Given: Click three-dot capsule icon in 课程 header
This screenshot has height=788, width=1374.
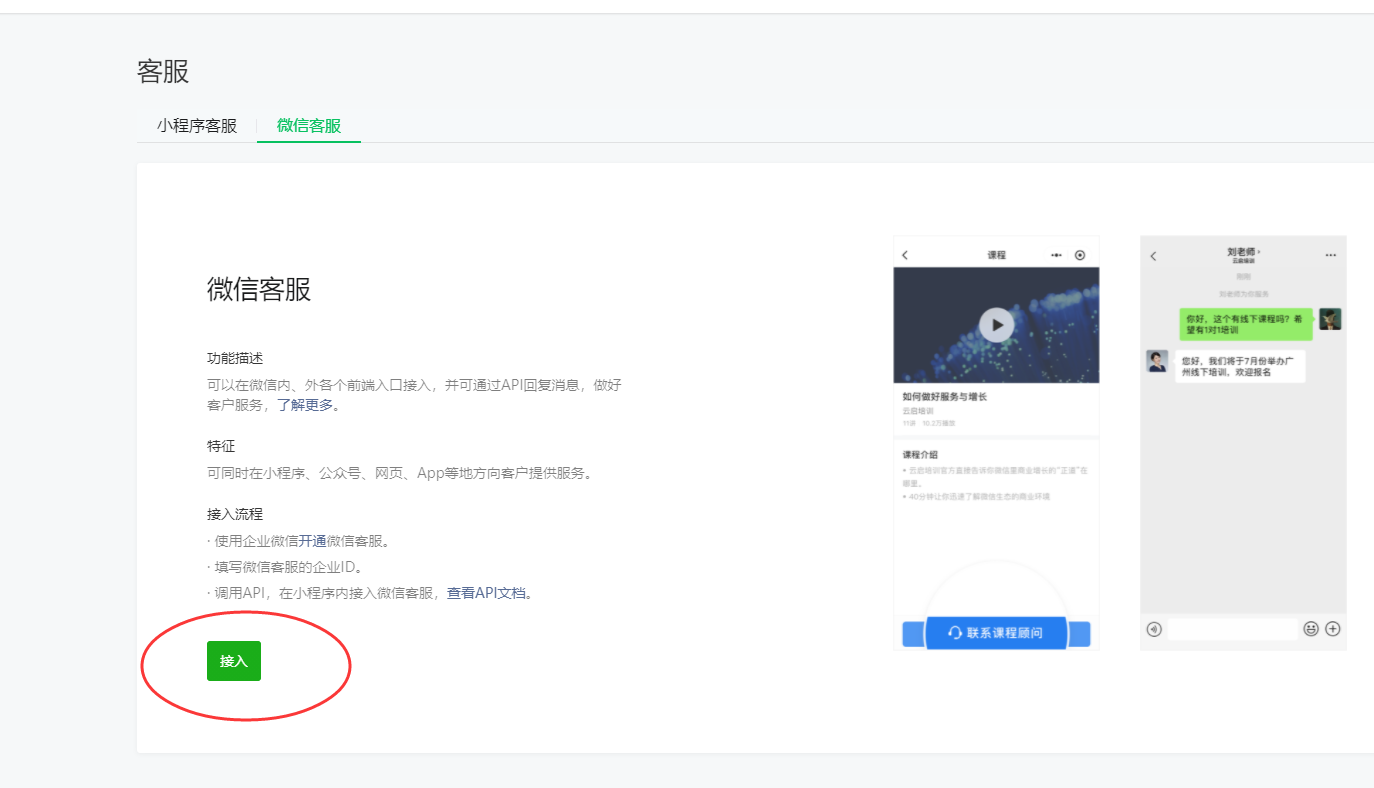Looking at the screenshot, I should pos(1056,255).
